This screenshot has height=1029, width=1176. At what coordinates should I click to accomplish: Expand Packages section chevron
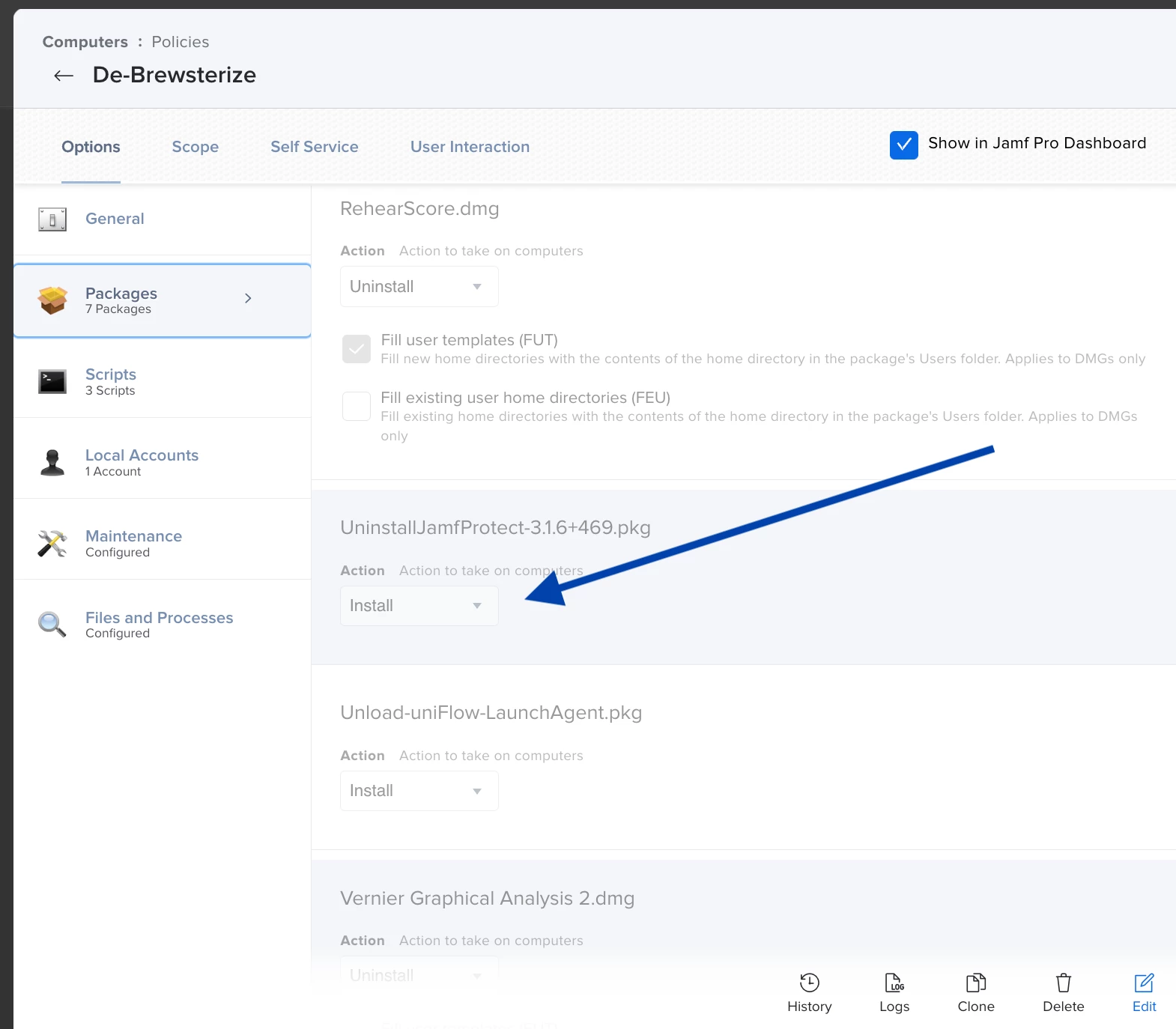pyautogui.click(x=248, y=298)
